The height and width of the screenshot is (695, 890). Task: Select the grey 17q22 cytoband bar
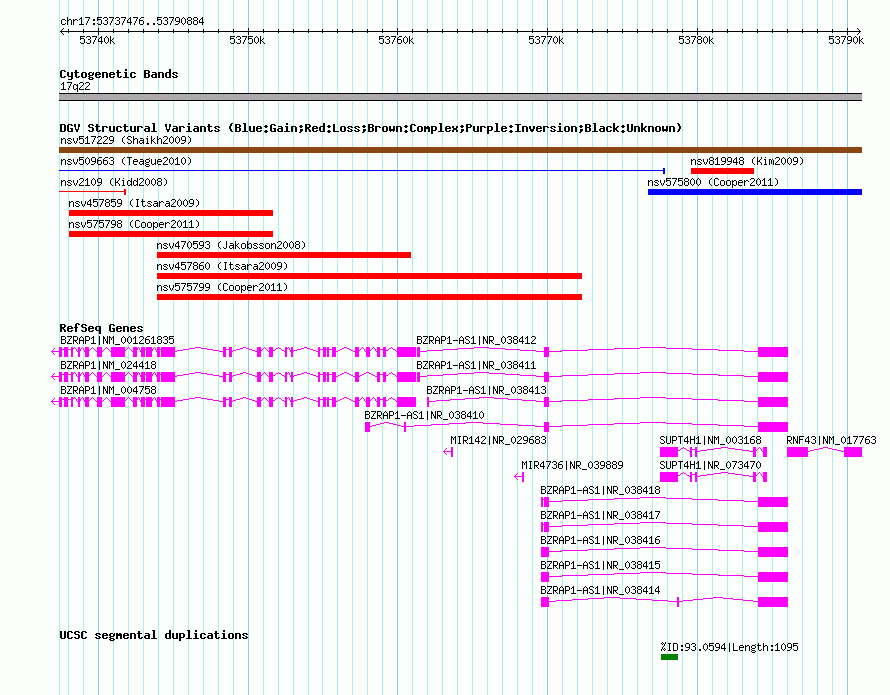tap(460, 97)
